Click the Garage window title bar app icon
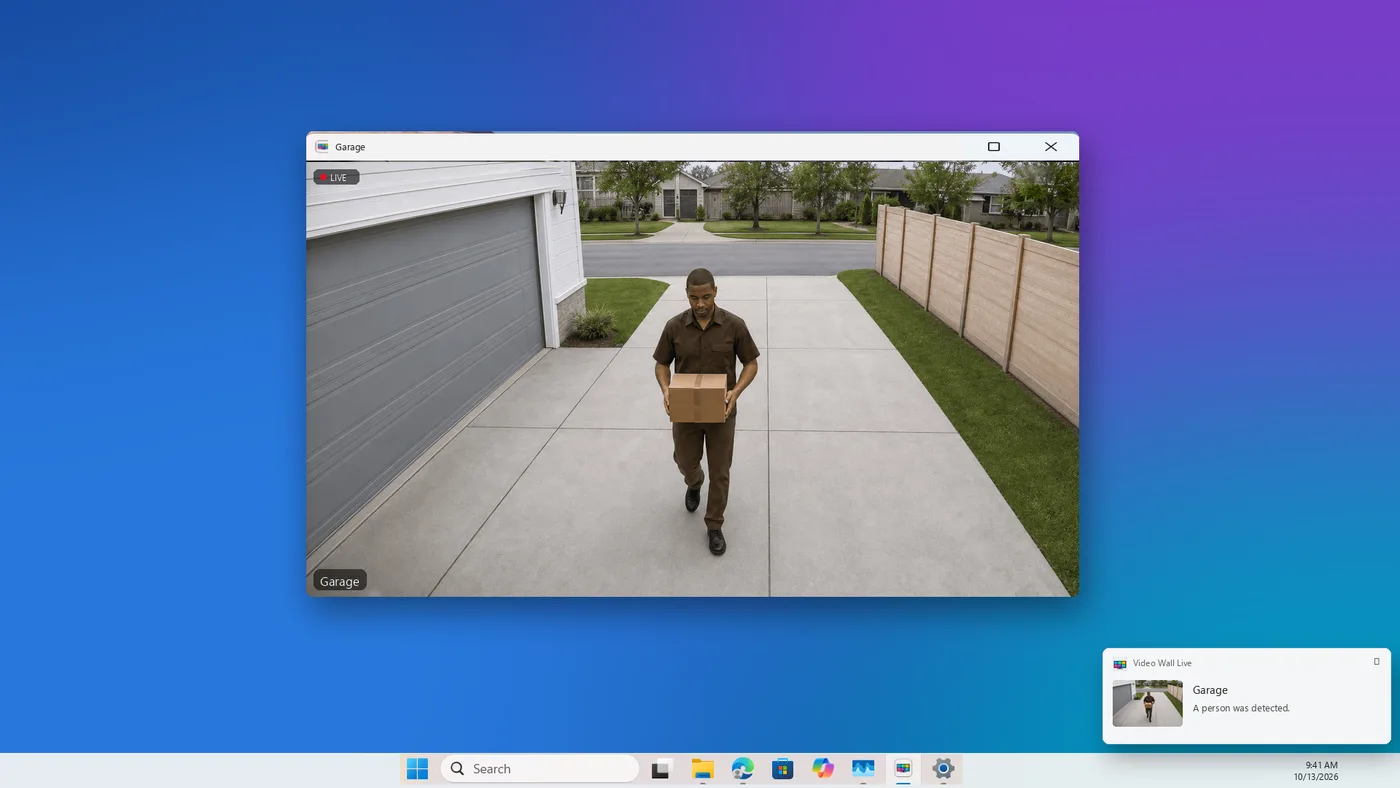1400x788 pixels. coord(322,147)
